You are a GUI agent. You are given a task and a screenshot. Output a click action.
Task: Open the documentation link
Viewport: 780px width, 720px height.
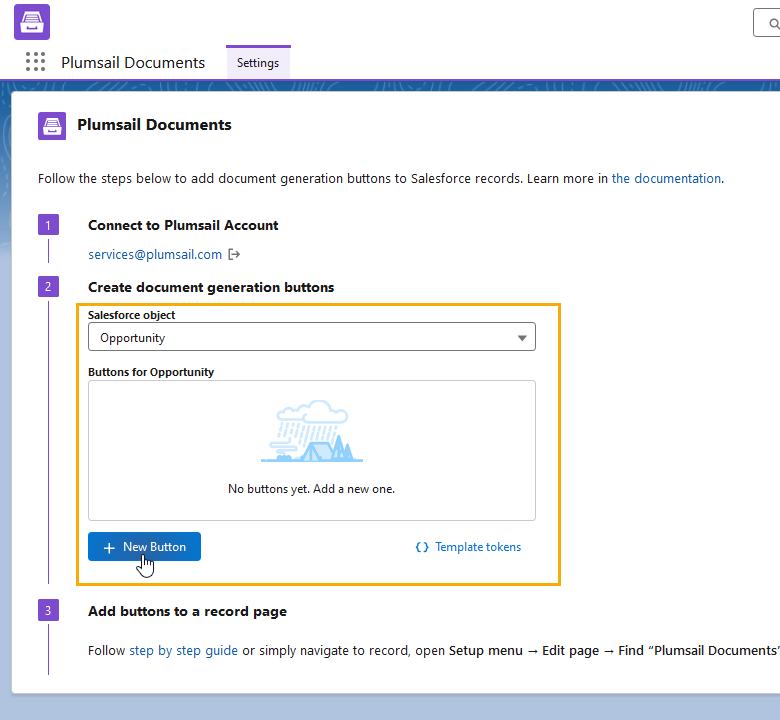666,179
